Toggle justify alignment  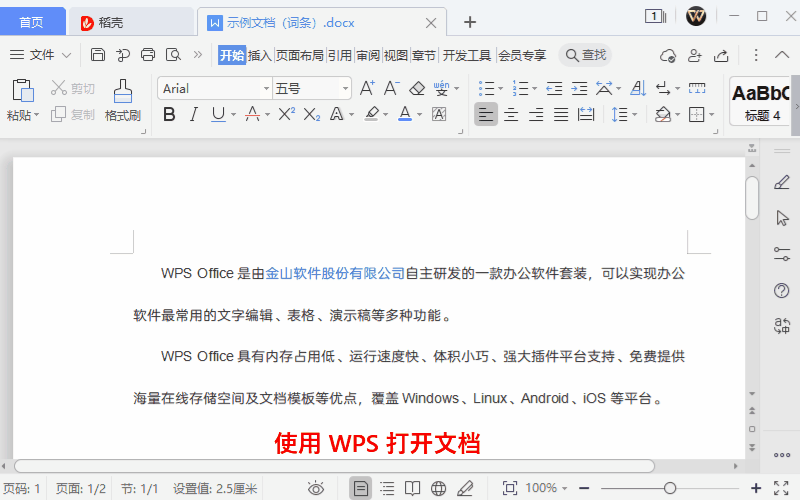point(561,114)
